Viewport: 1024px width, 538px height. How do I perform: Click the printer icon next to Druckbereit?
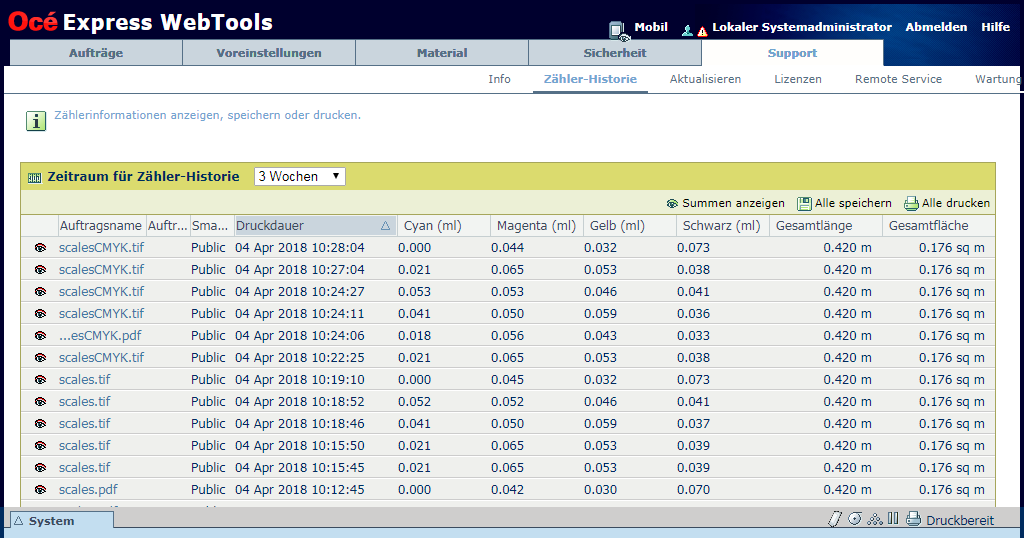pos(914,519)
